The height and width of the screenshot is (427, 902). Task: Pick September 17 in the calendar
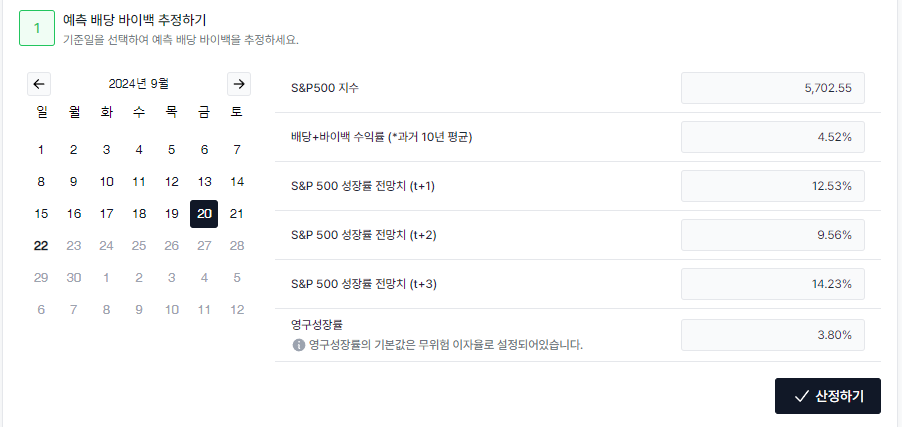(106, 214)
